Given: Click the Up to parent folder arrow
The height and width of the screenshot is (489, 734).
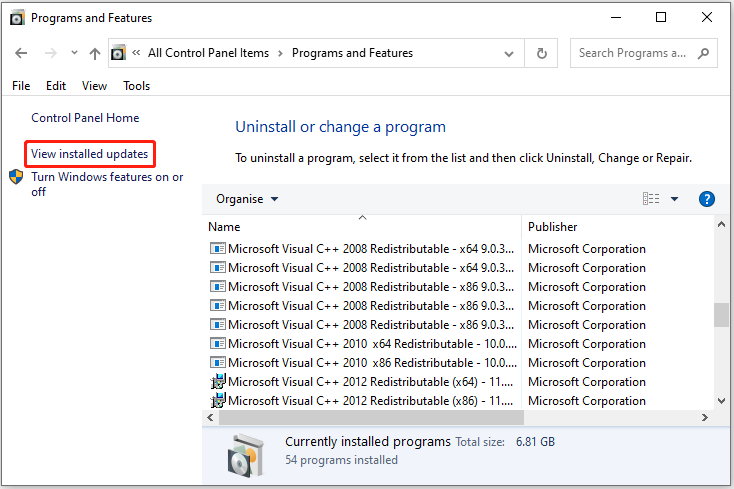Looking at the screenshot, I should click(x=95, y=53).
